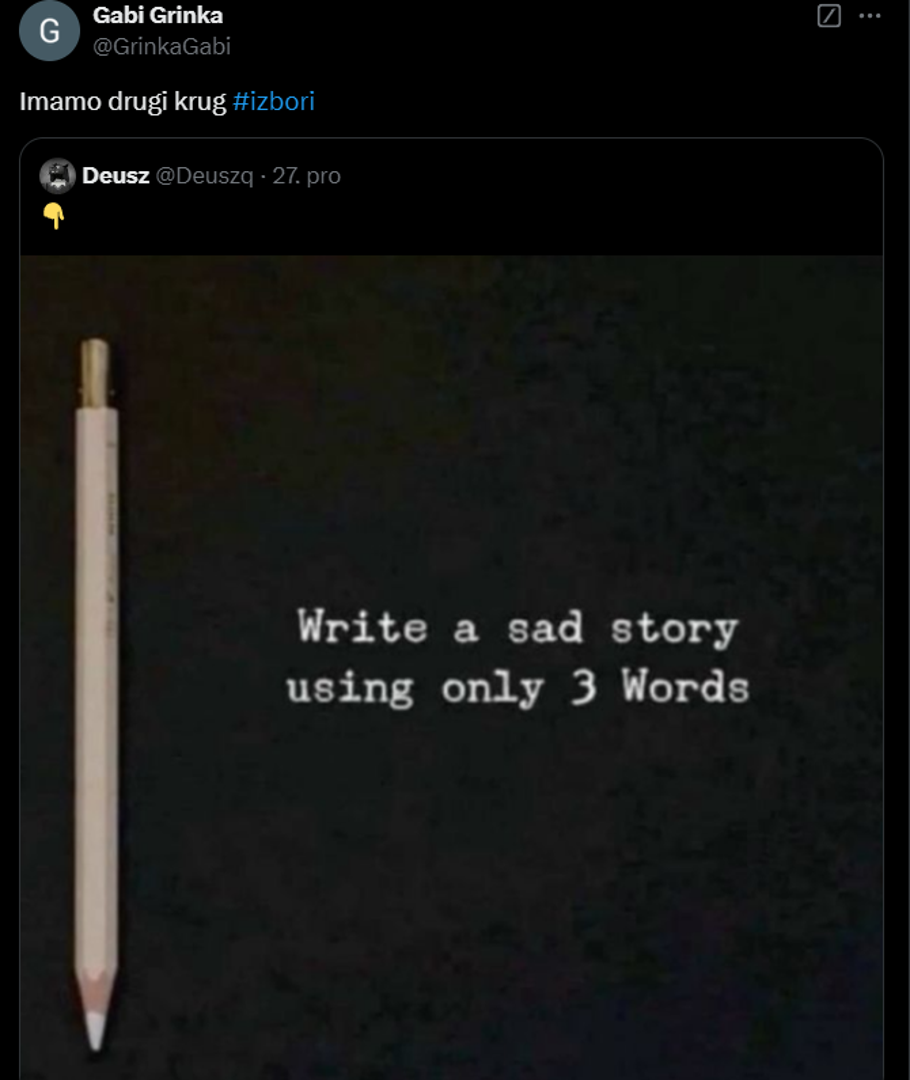
Task: Click the "Imamo drugi krug" post text
Action: 123,102
